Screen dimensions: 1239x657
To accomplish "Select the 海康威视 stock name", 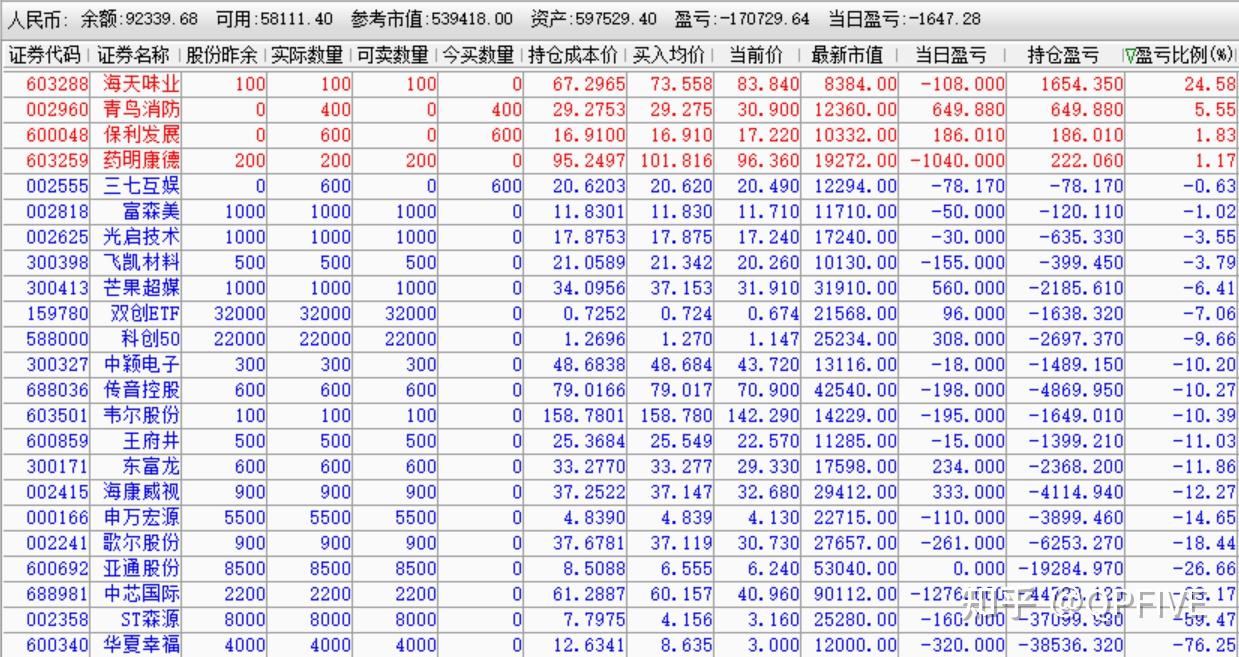I will (142, 492).
